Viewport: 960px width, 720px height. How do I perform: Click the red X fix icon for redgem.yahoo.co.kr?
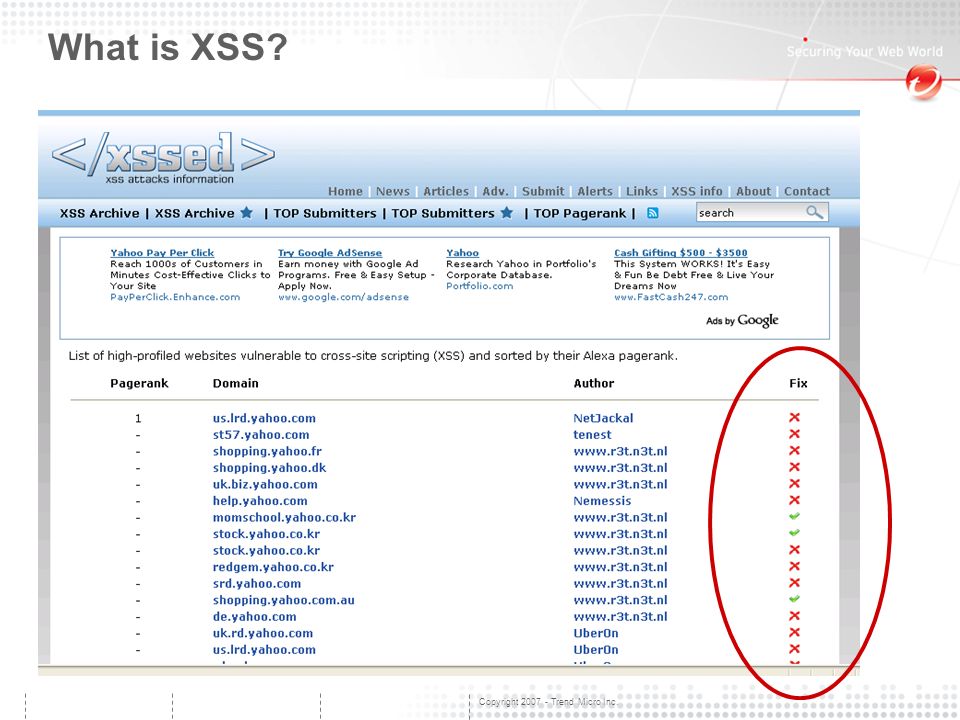tap(794, 566)
